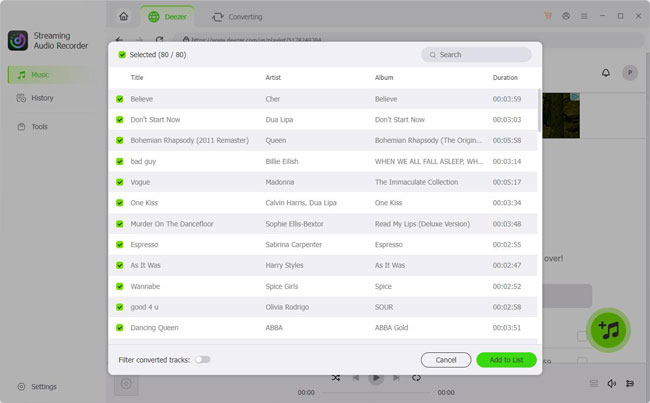Screen dimensions: 650x403
Task: Click the browser back arrow
Action: tap(119, 39)
